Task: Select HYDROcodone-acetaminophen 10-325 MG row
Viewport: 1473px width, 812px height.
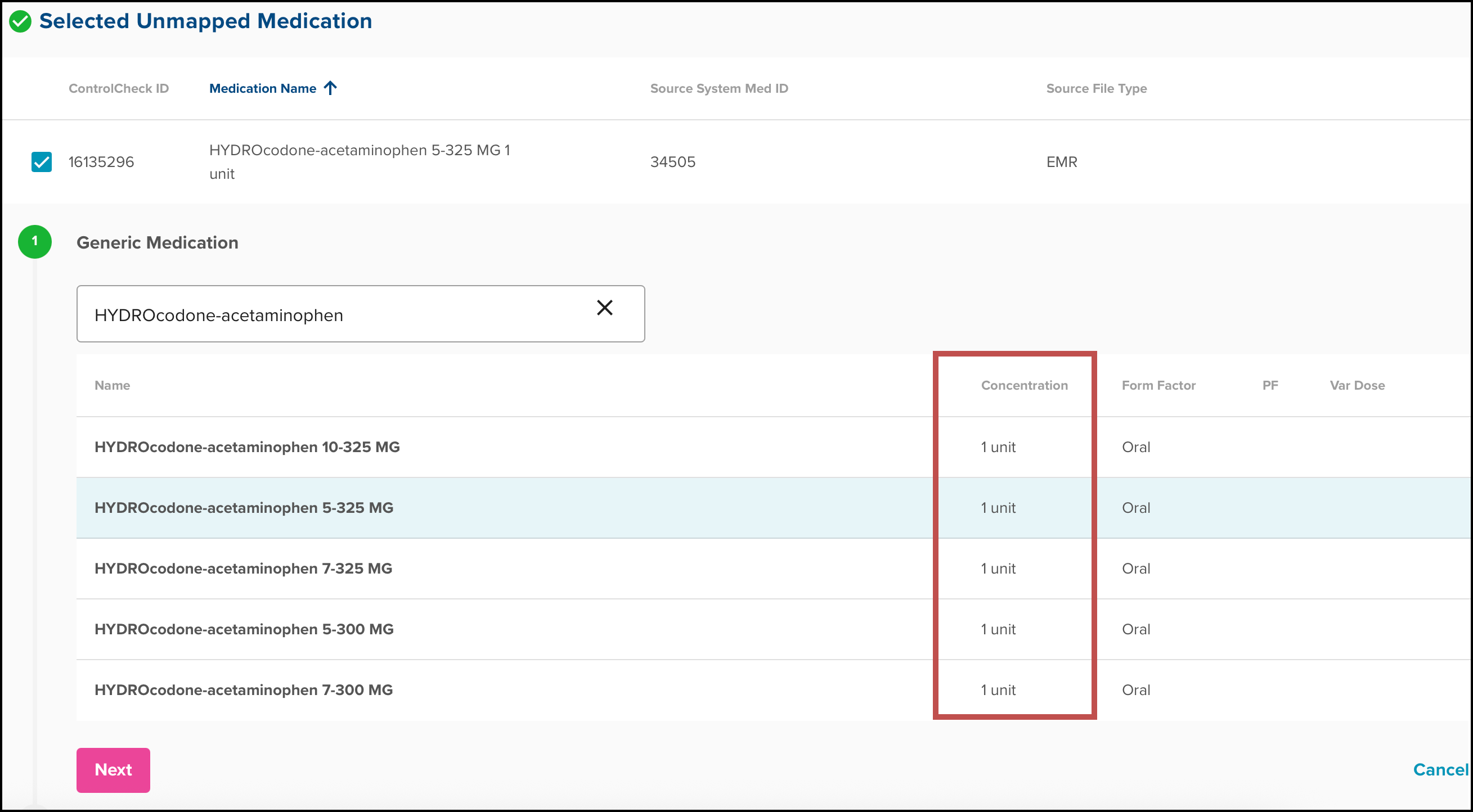Action: point(247,448)
